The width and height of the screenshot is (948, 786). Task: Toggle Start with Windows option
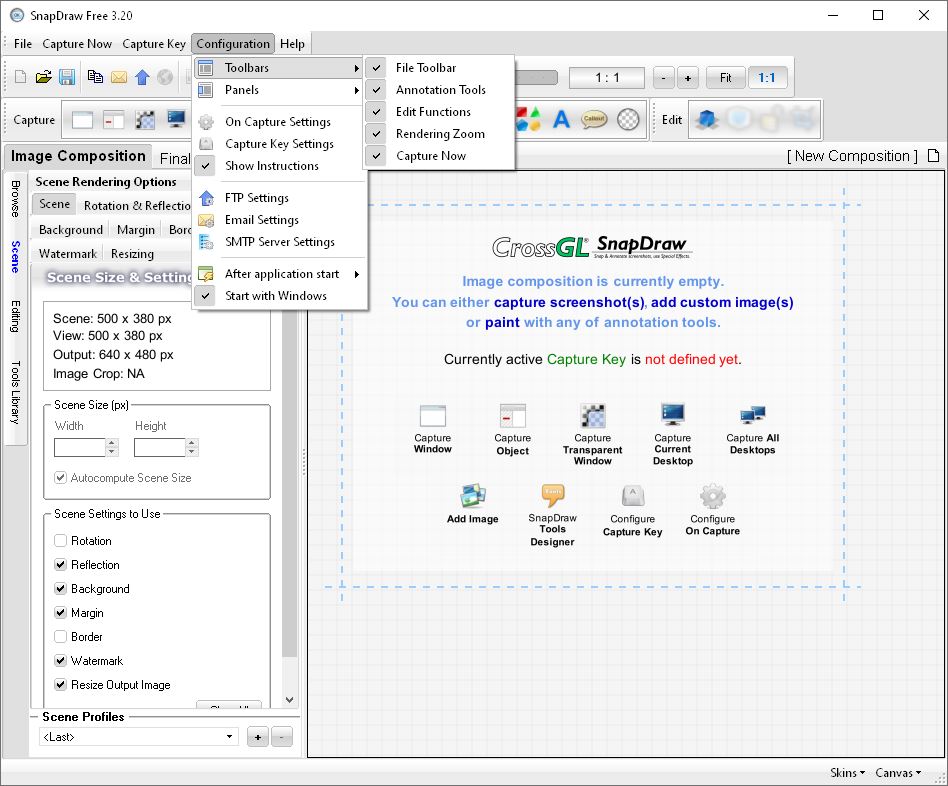coord(275,296)
